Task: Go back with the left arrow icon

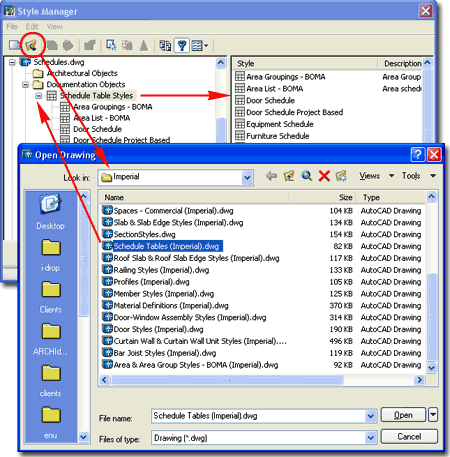Action: pyautogui.click(x=271, y=176)
